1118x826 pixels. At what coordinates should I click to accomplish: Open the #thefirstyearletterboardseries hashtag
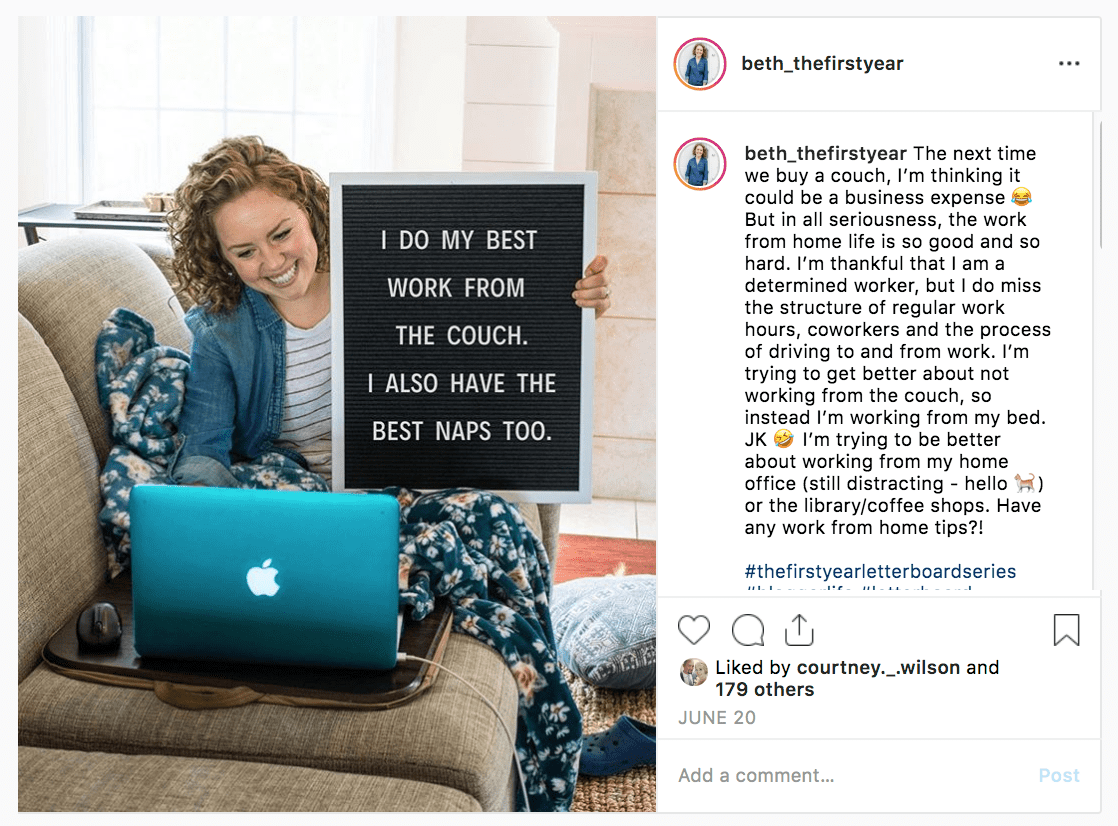881,571
